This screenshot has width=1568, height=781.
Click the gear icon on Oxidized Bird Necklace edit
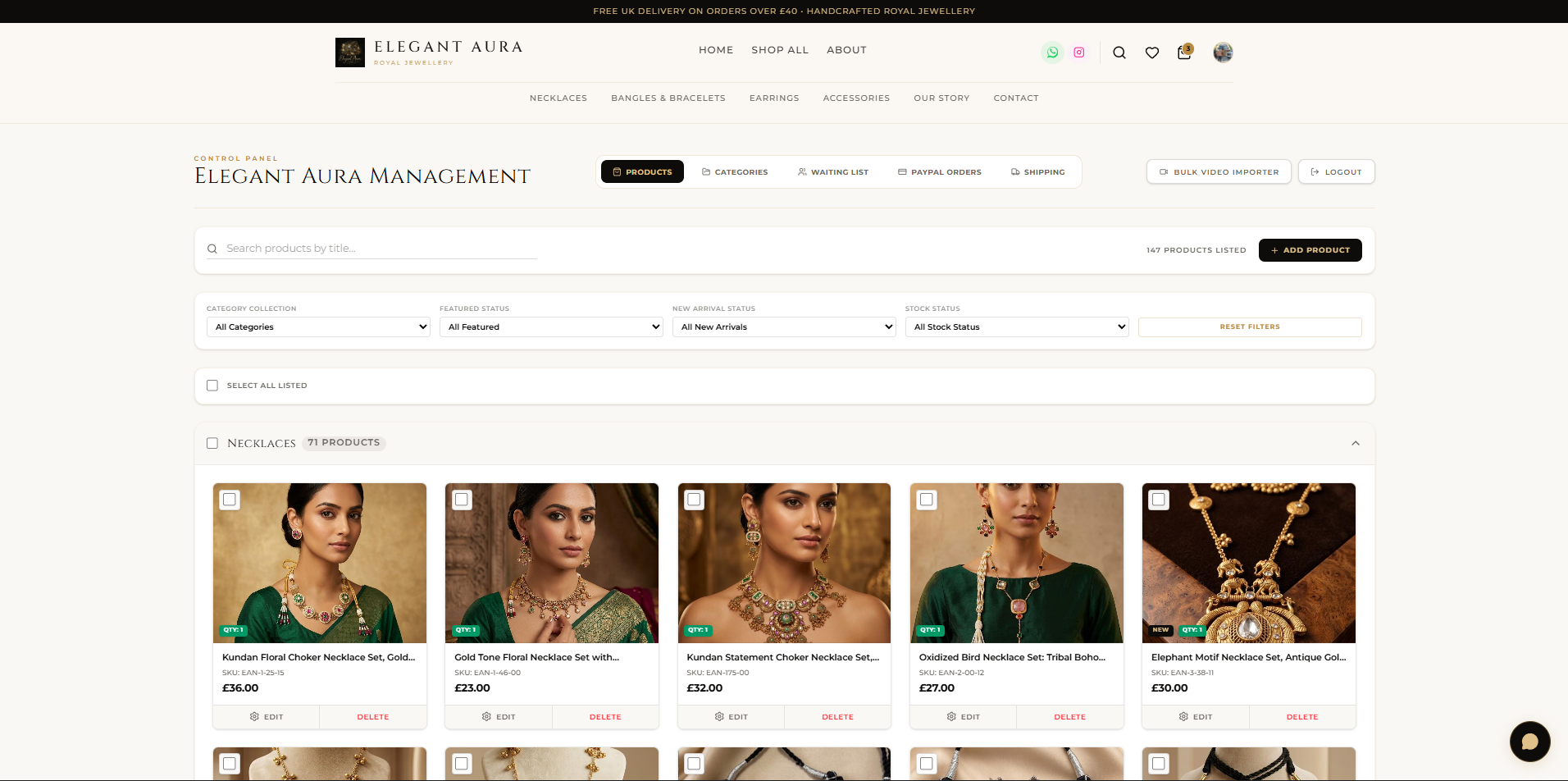951,717
